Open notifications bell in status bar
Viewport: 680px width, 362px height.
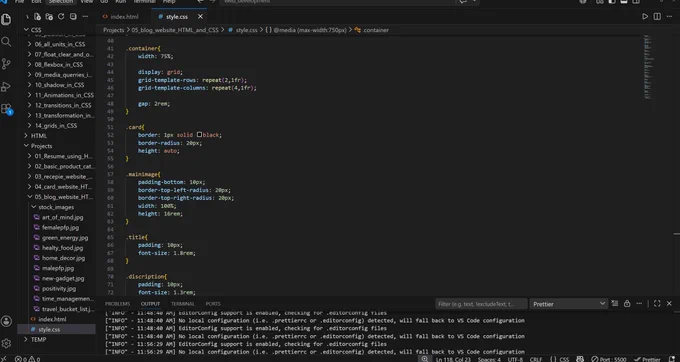(x=672, y=359)
